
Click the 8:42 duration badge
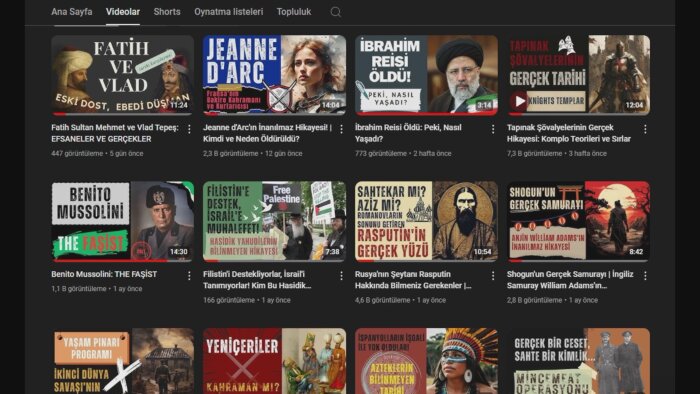click(x=636, y=252)
